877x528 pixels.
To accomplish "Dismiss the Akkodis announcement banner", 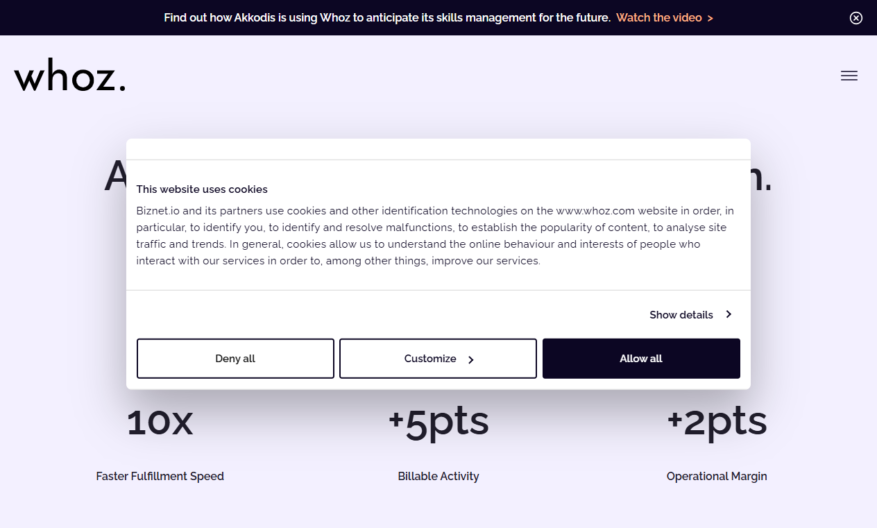I will tap(856, 18).
